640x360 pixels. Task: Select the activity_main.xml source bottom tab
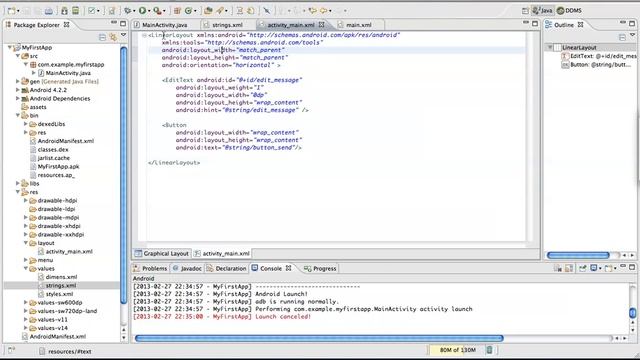(222, 253)
